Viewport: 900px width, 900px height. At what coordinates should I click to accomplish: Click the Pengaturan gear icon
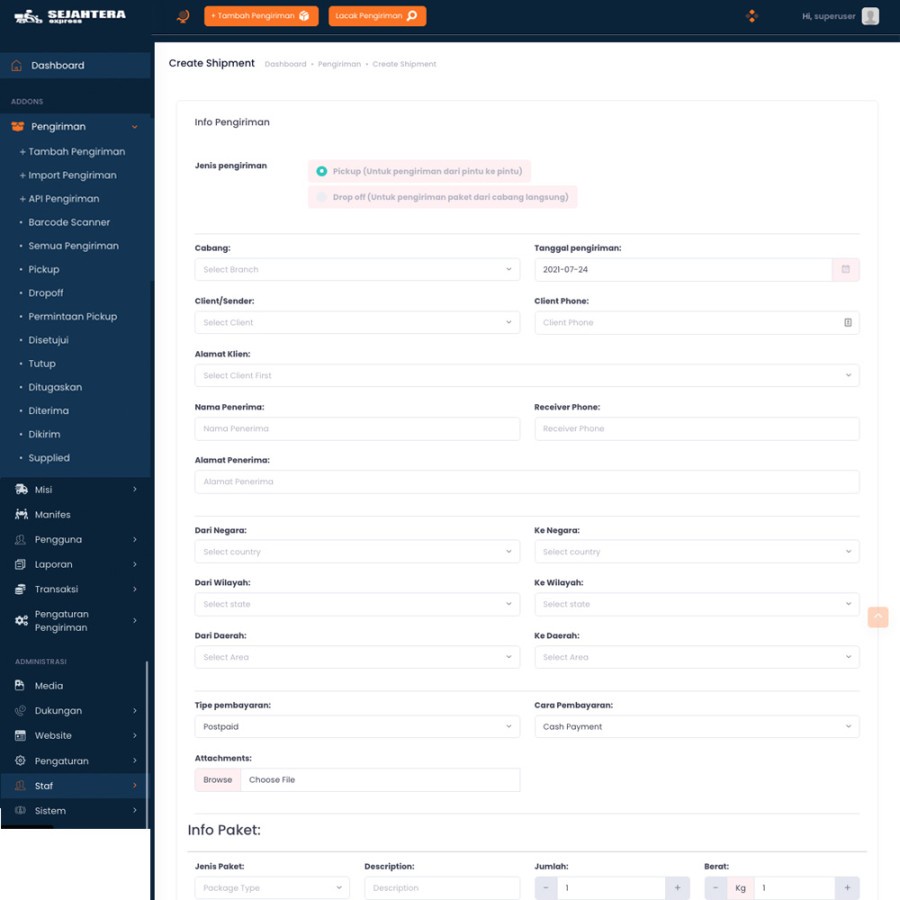[20, 761]
